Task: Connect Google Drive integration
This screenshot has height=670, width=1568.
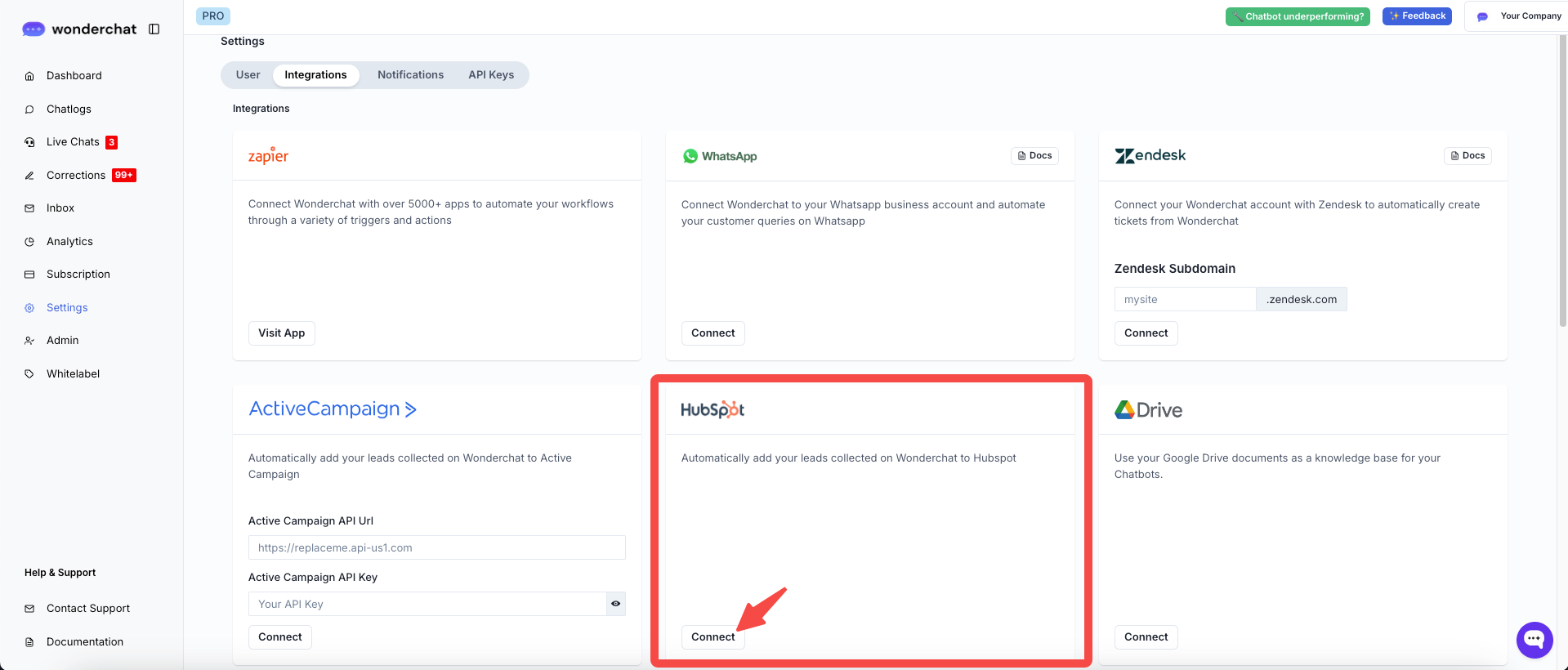Action: click(1146, 637)
